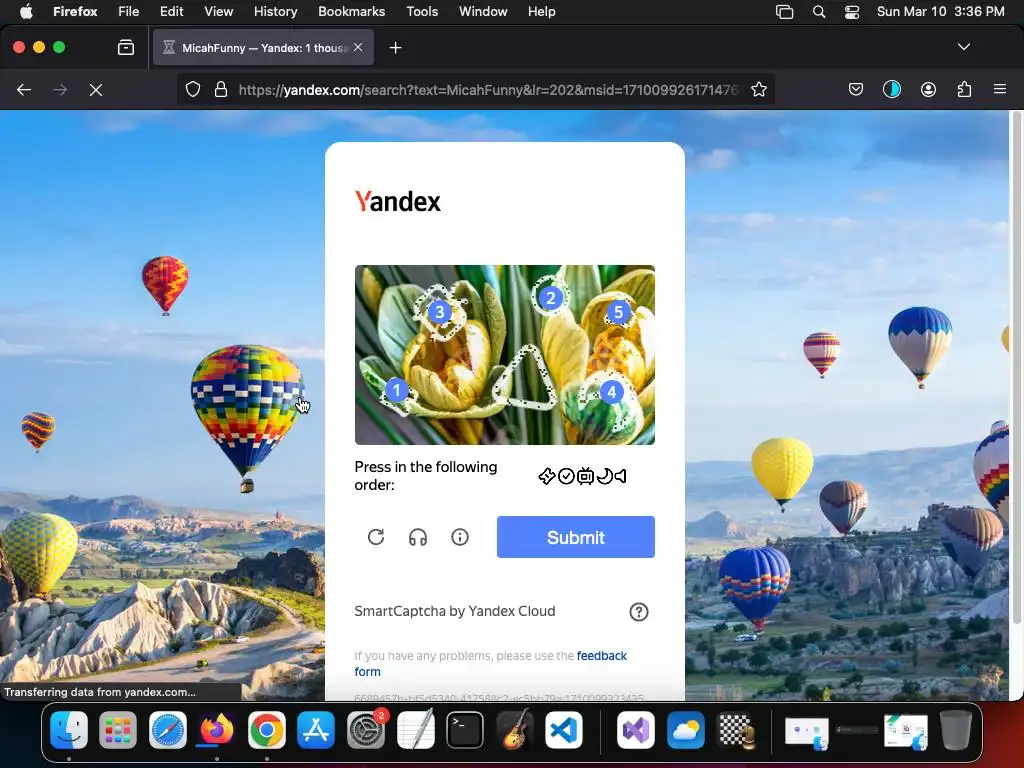Open Terminal from the Dock
The image size is (1024, 768).
(465, 729)
